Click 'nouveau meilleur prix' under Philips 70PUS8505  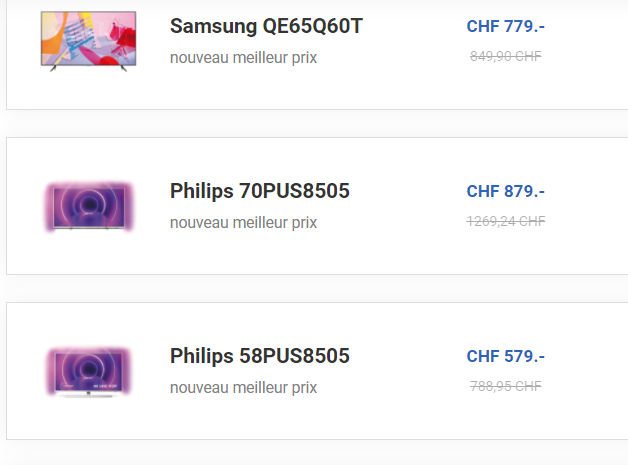(x=244, y=223)
